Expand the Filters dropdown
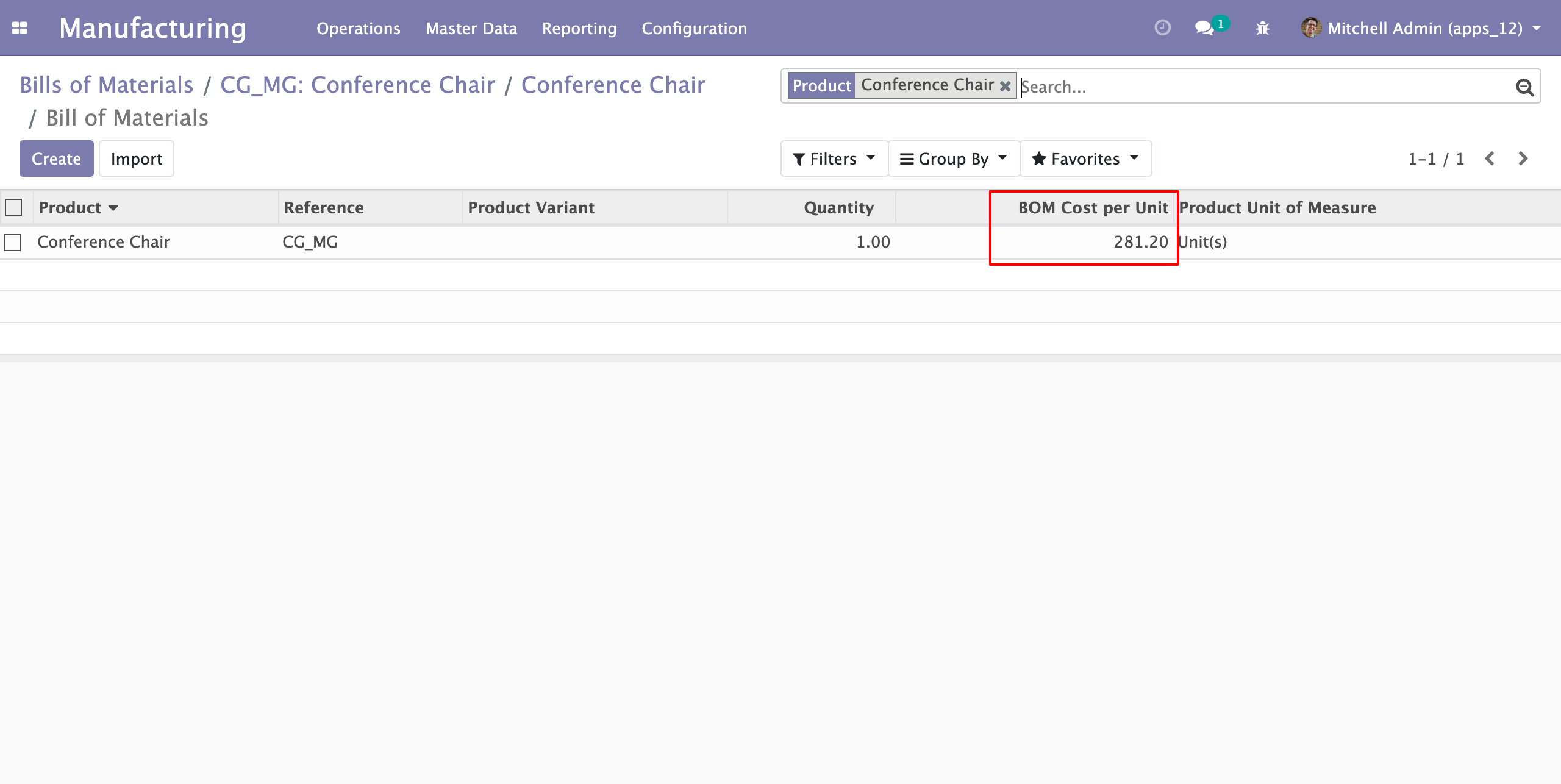Image resolution: width=1561 pixels, height=784 pixels. pos(834,159)
